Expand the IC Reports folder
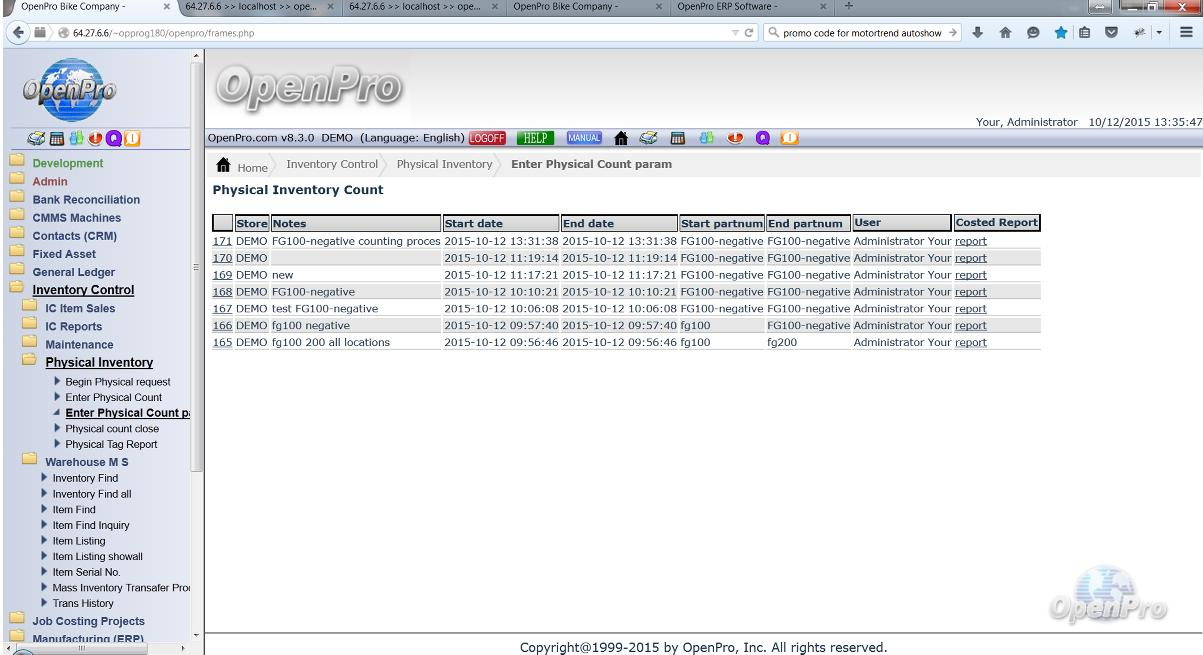 point(73,326)
